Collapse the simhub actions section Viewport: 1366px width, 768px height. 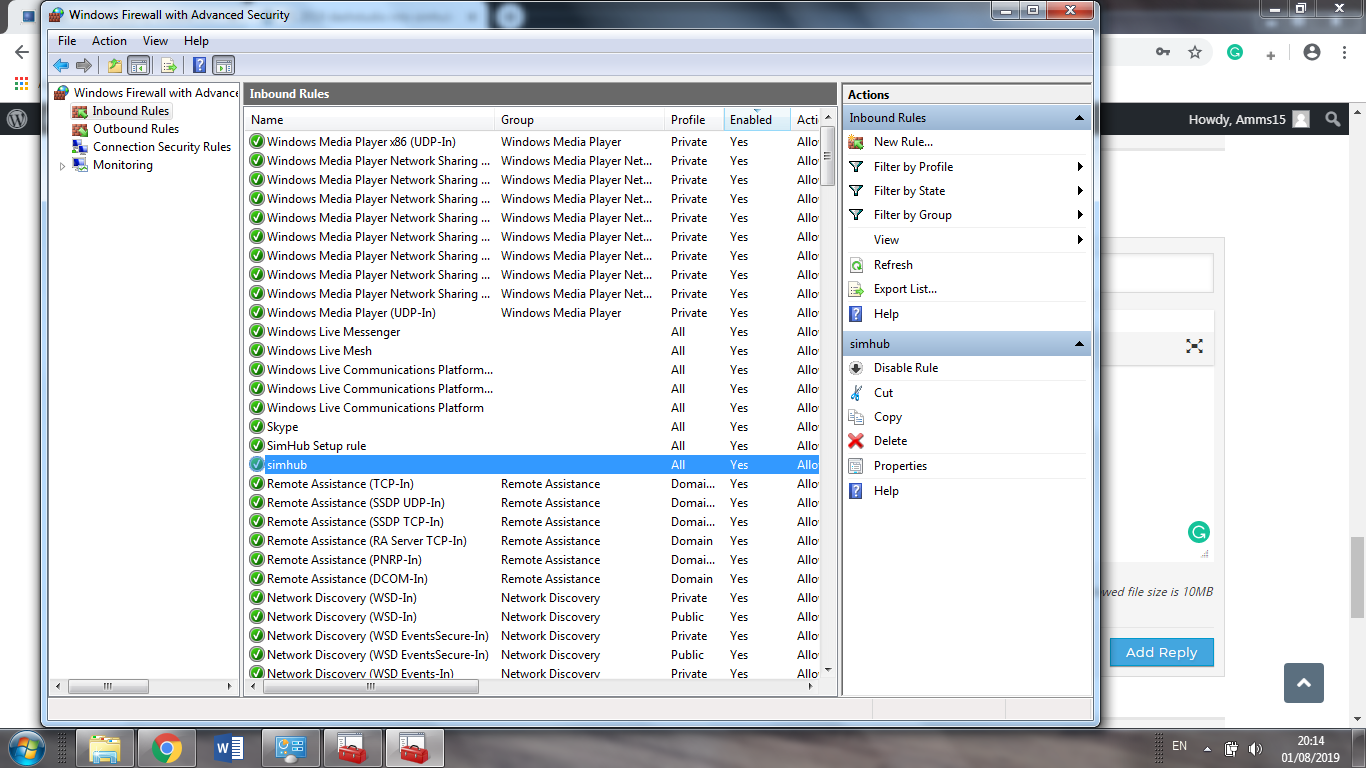click(x=1079, y=344)
